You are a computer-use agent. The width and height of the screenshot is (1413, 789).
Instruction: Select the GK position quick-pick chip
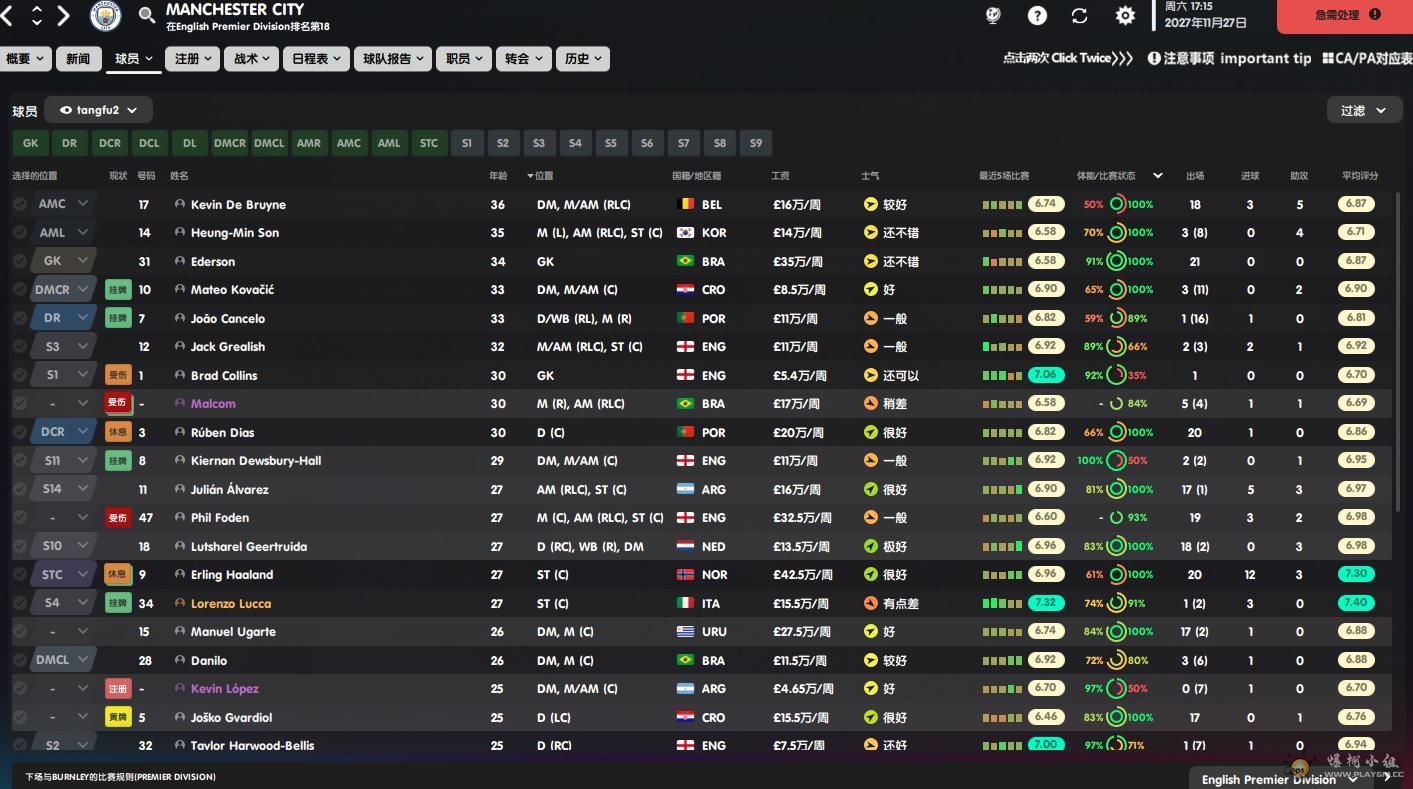pyautogui.click(x=31, y=143)
